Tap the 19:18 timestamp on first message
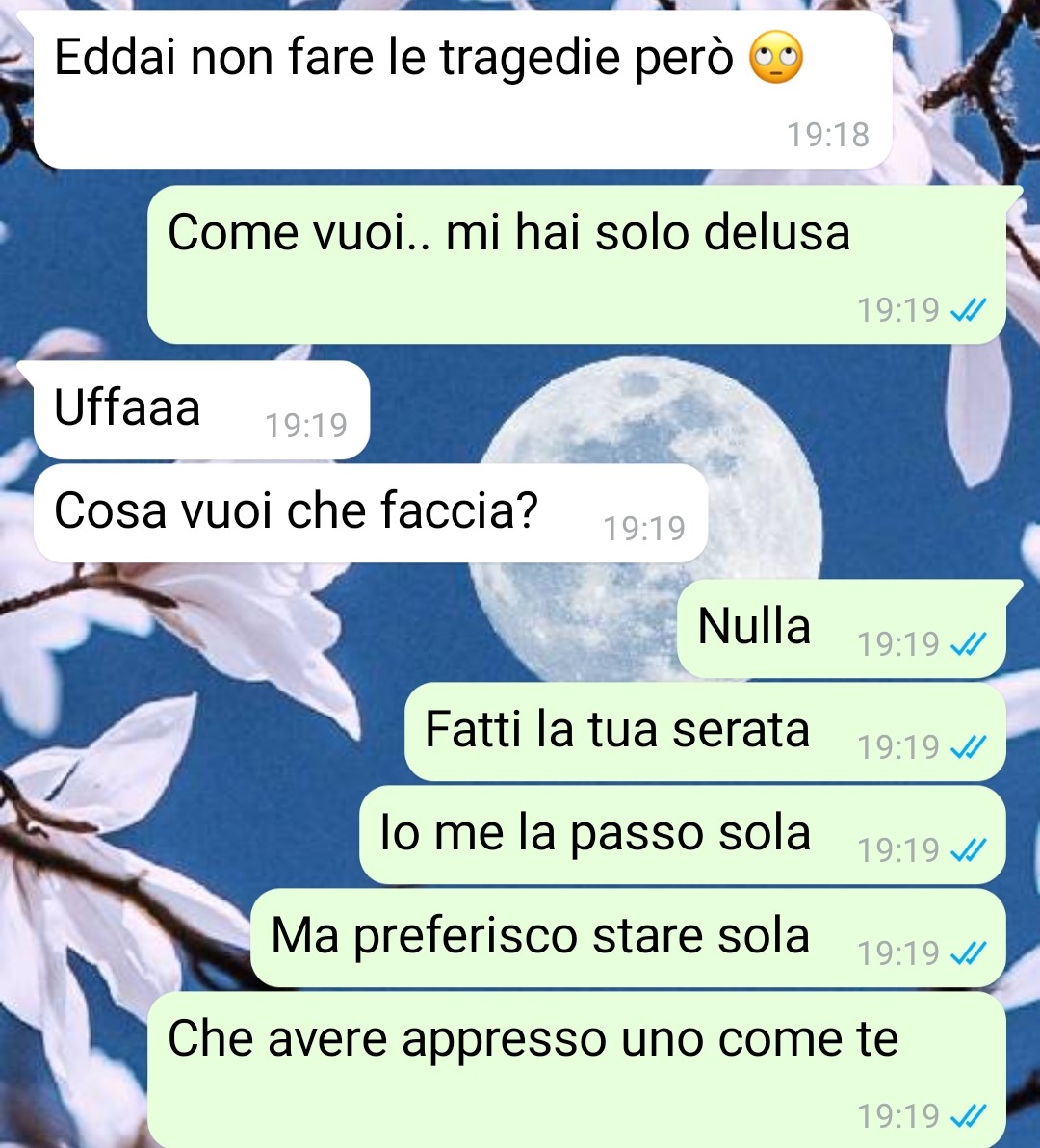The height and width of the screenshot is (1148, 1040). pos(828,135)
